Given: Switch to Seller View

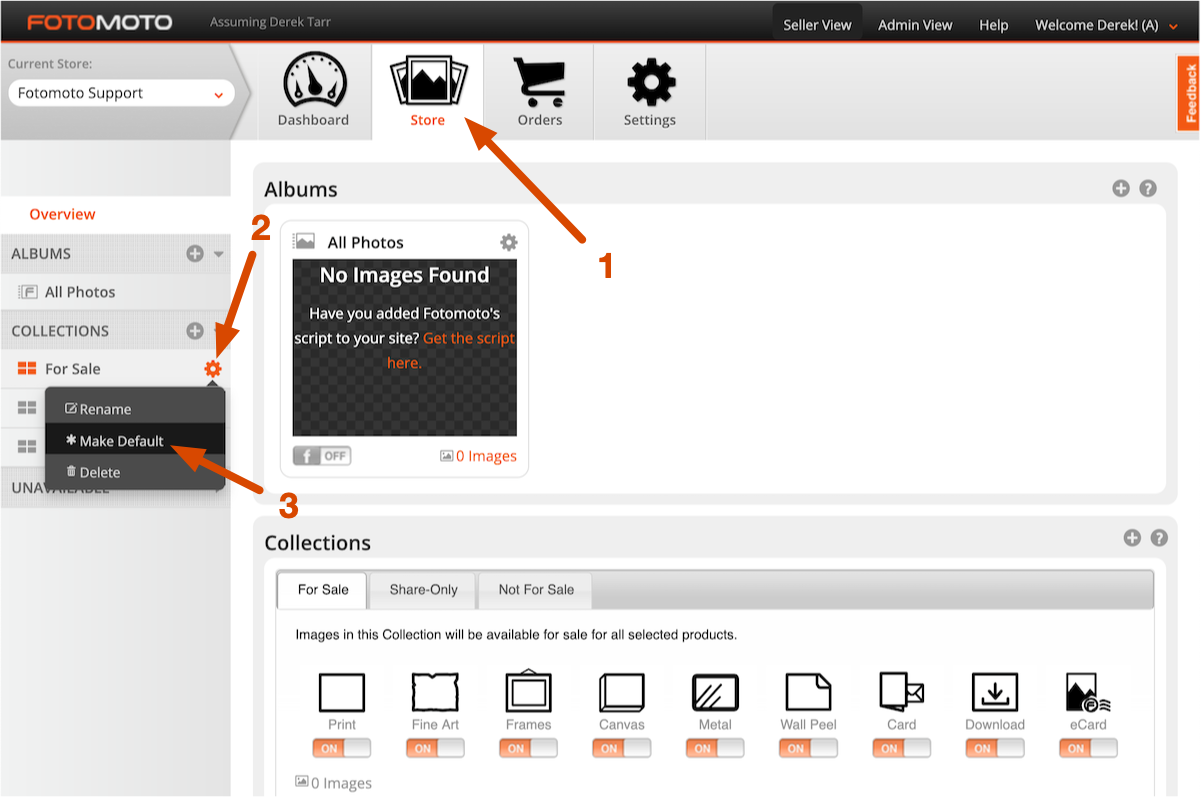Looking at the screenshot, I should pos(817,25).
